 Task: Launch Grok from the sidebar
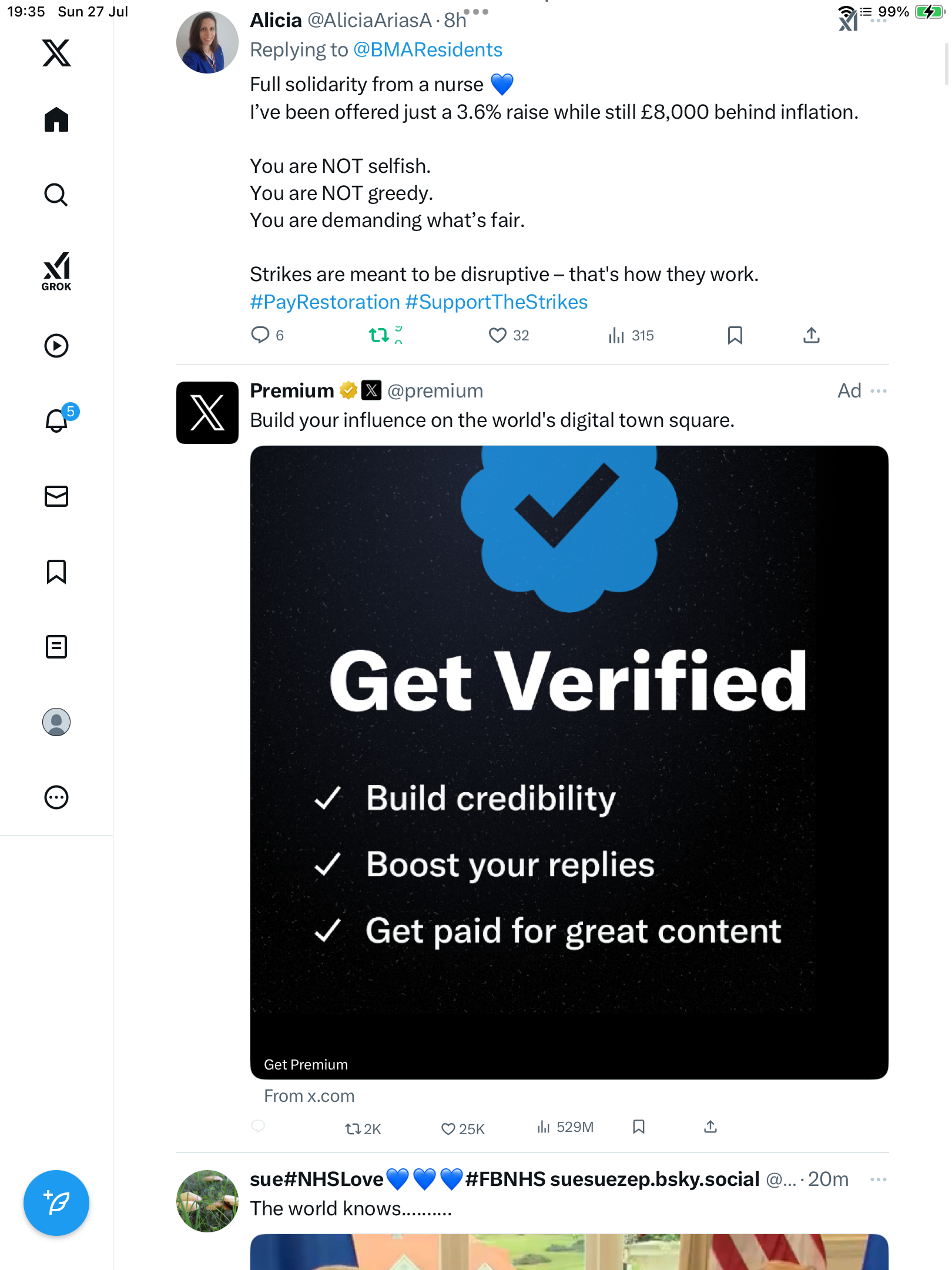click(x=56, y=271)
